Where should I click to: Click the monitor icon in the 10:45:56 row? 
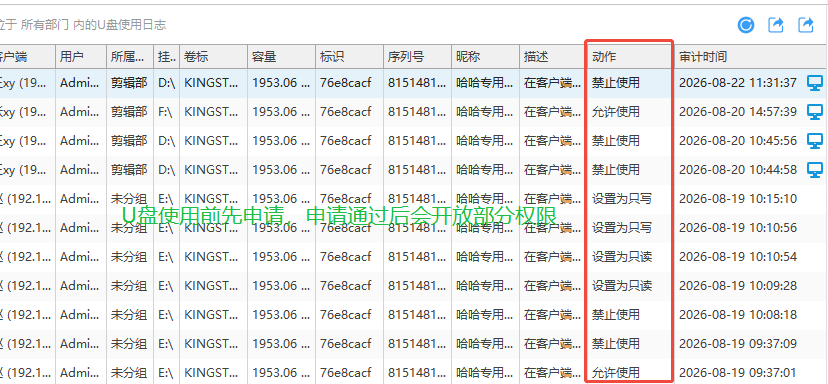815,141
